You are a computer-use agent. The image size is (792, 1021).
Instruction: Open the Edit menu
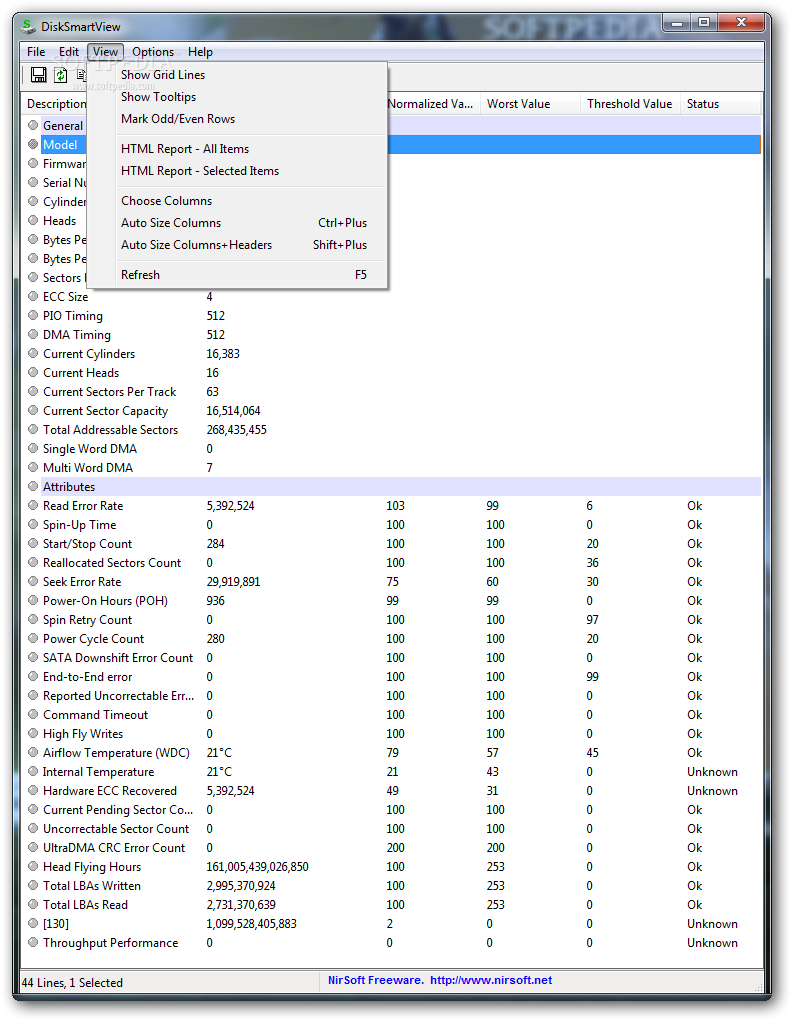(x=68, y=52)
